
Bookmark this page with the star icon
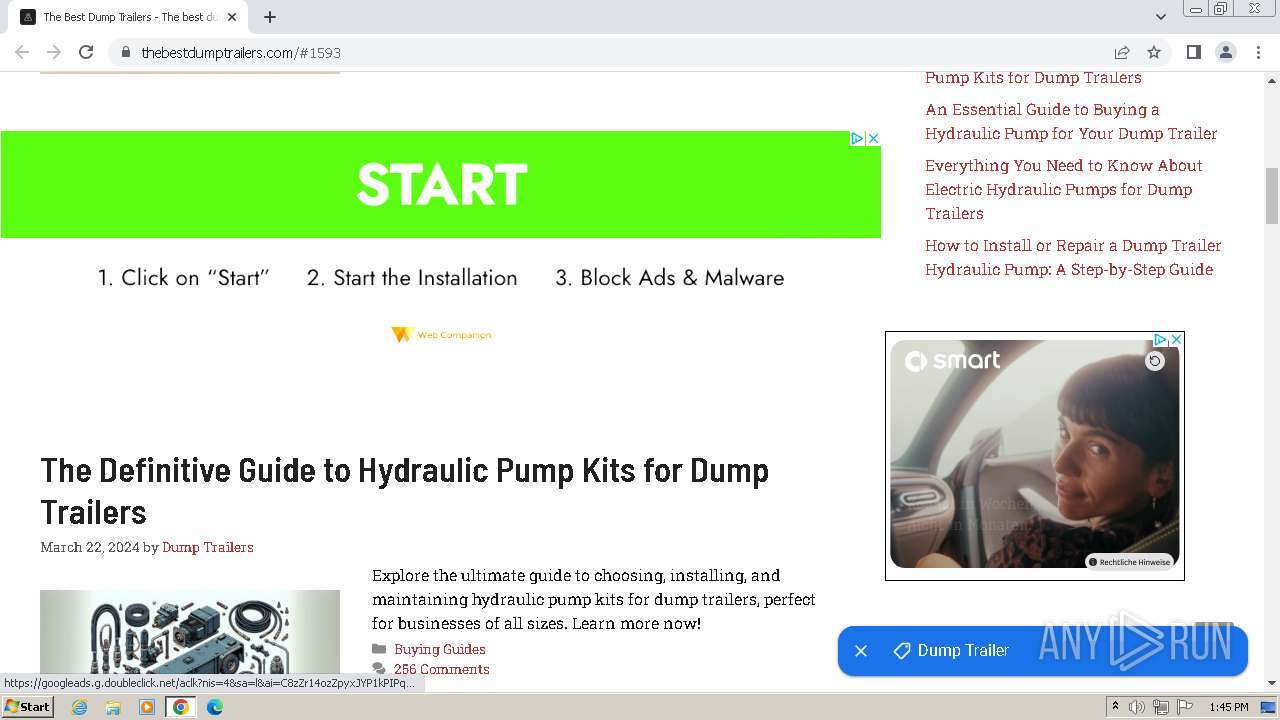pos(1154,52)
